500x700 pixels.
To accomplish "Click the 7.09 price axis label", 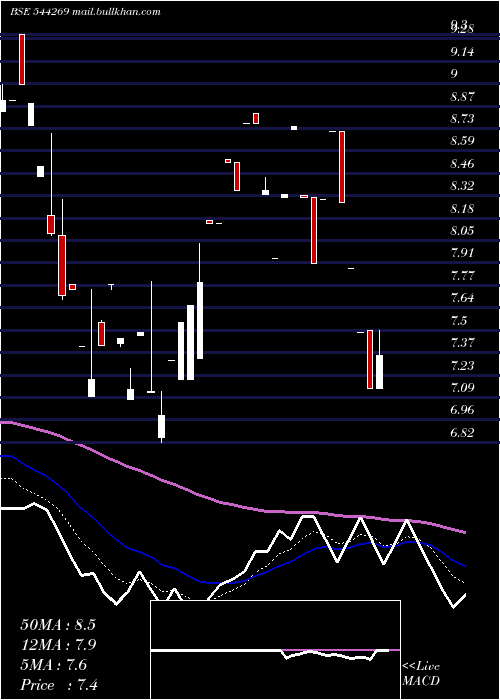I will (x=462, y=388).
